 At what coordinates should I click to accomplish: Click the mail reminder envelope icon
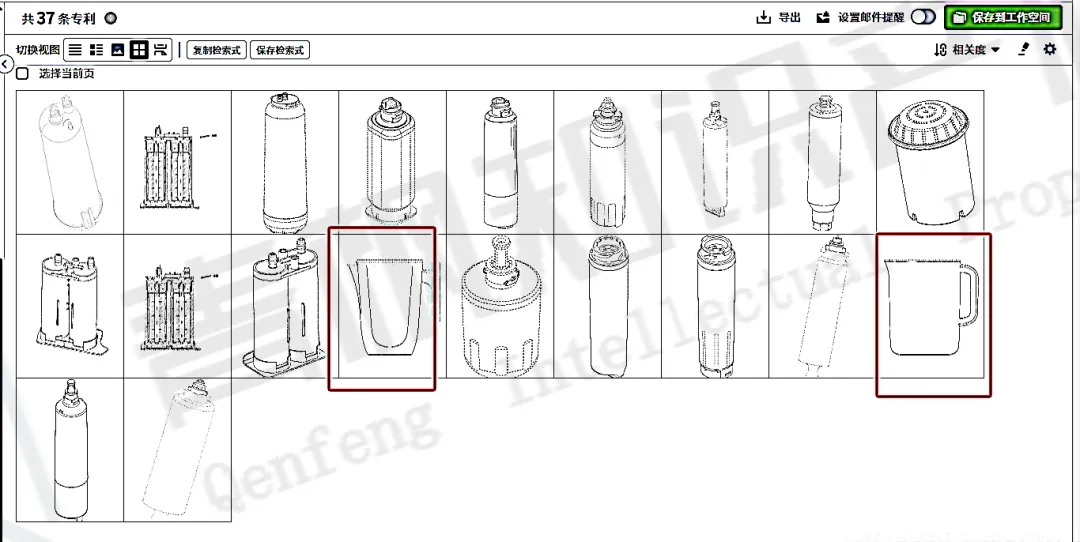823,17
